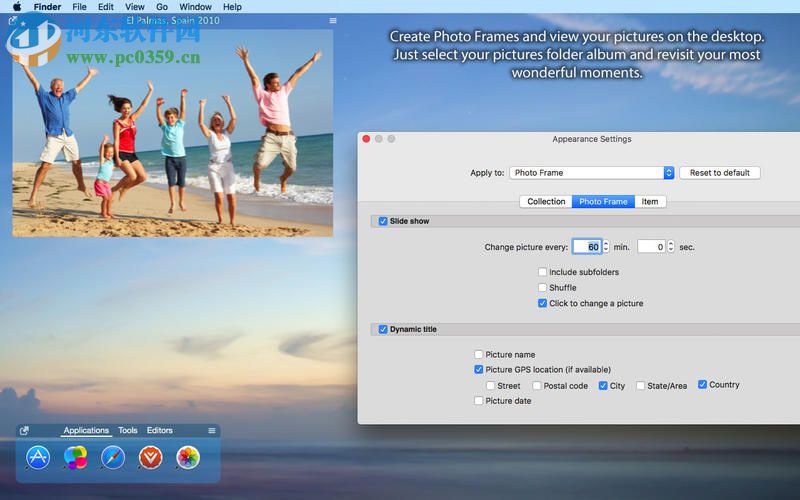Click the launcher panel's detach arrow icon
Image resolution: width=800 pixels, height=500 pixels.
(x=24, y=431)
